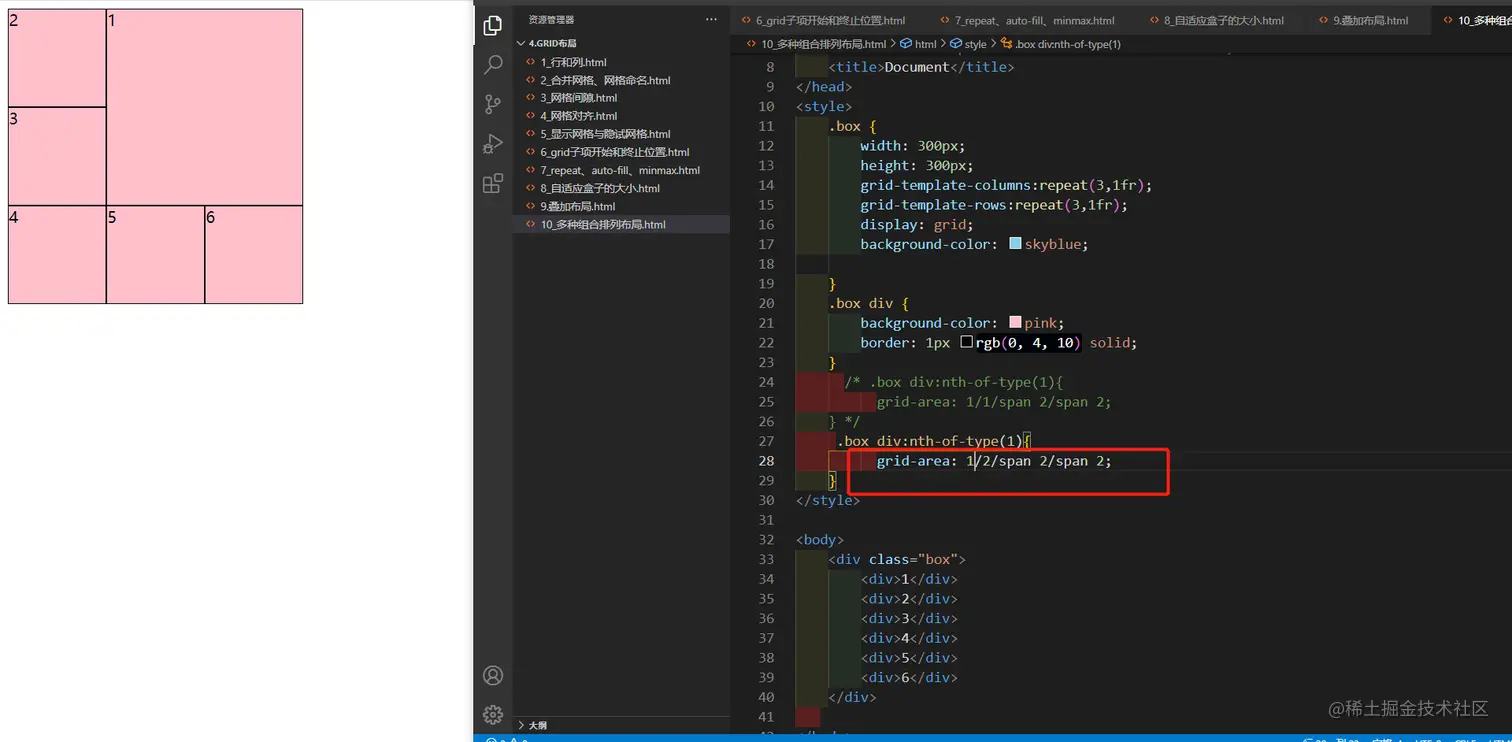This screenshot has height=742, width=1512.
Task: Open file 4_网格对齐.html in explorer
Action: pos(621,116)
